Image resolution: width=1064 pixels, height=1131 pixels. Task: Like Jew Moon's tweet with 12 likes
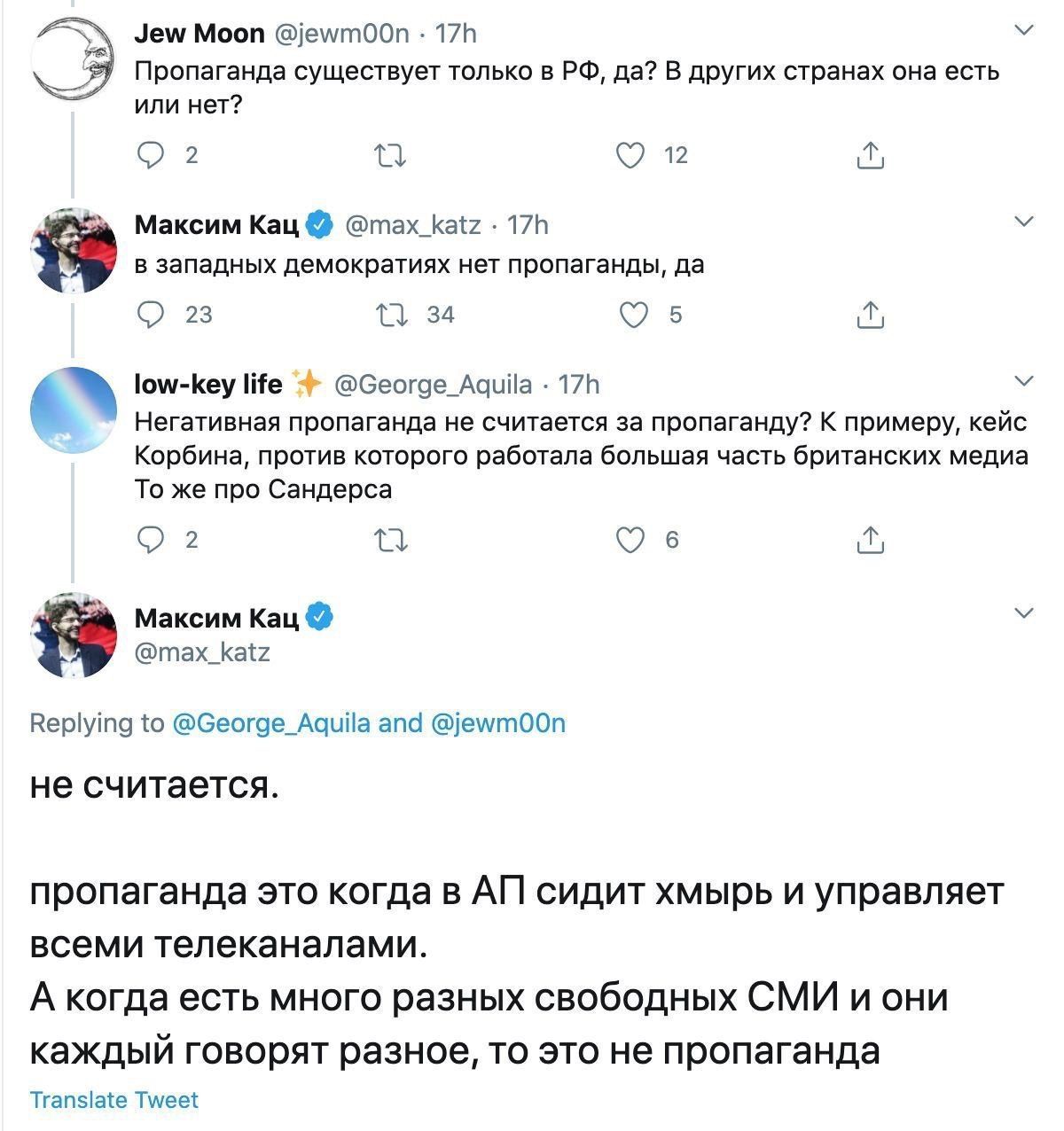pos(630,156)
